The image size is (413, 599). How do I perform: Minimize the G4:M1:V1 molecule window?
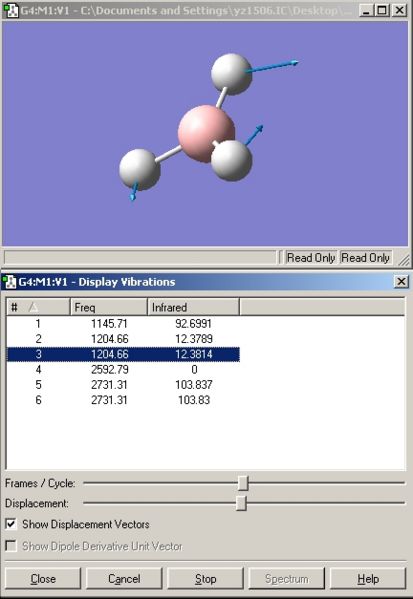coord(366,10)
